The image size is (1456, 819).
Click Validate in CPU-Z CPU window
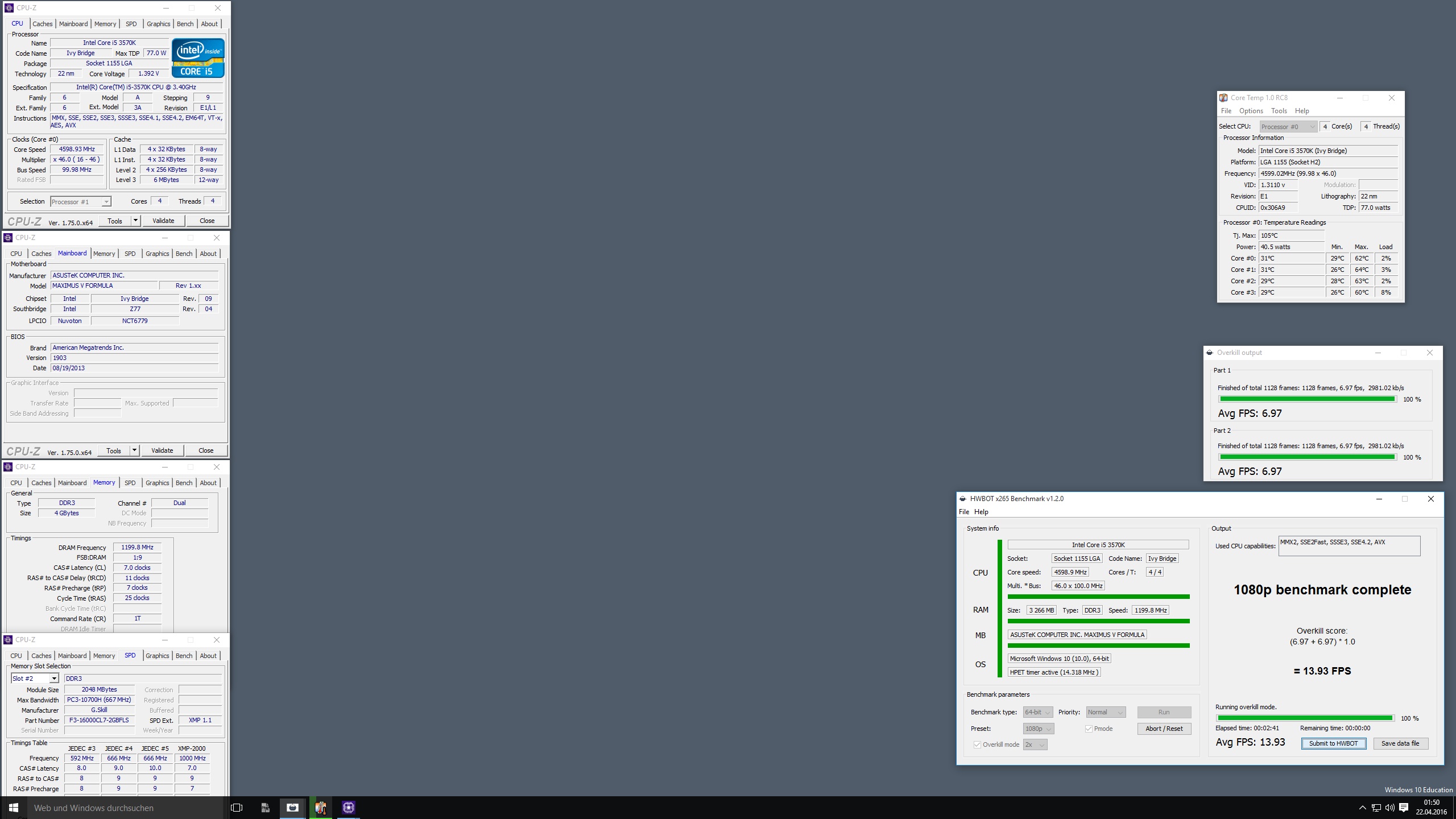[163, 221]
